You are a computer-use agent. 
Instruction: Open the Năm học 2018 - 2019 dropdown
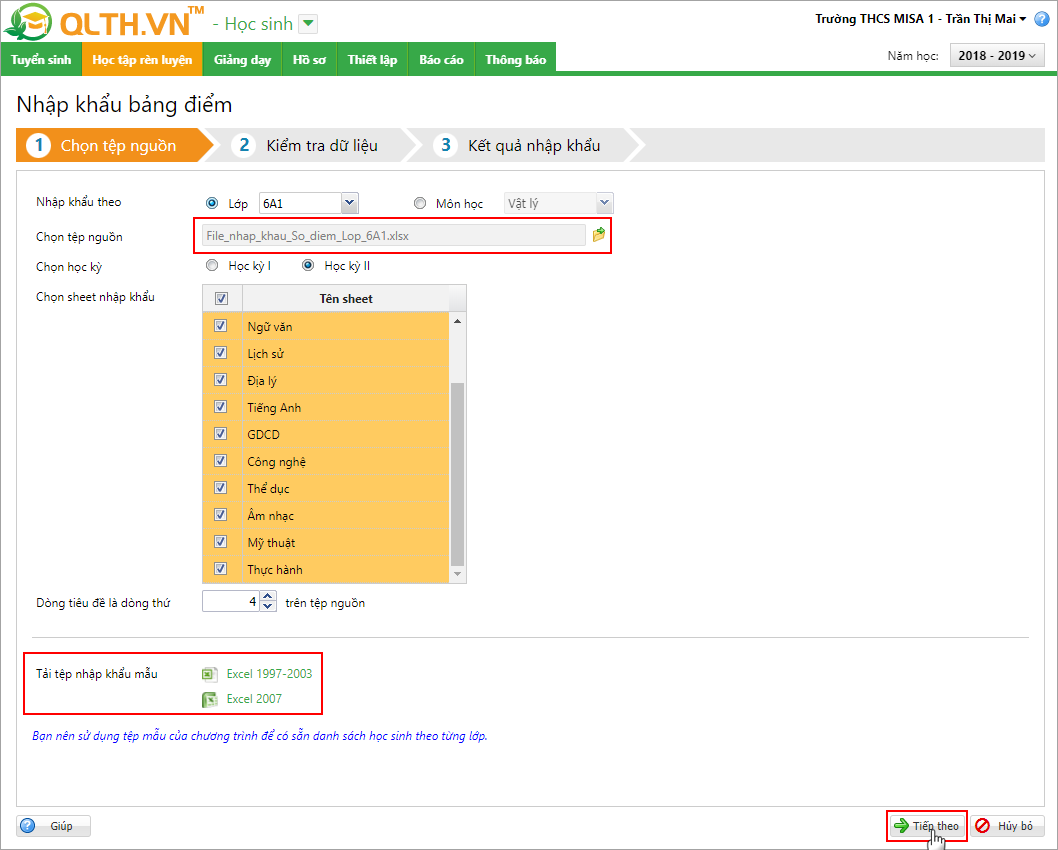point(997,55)
